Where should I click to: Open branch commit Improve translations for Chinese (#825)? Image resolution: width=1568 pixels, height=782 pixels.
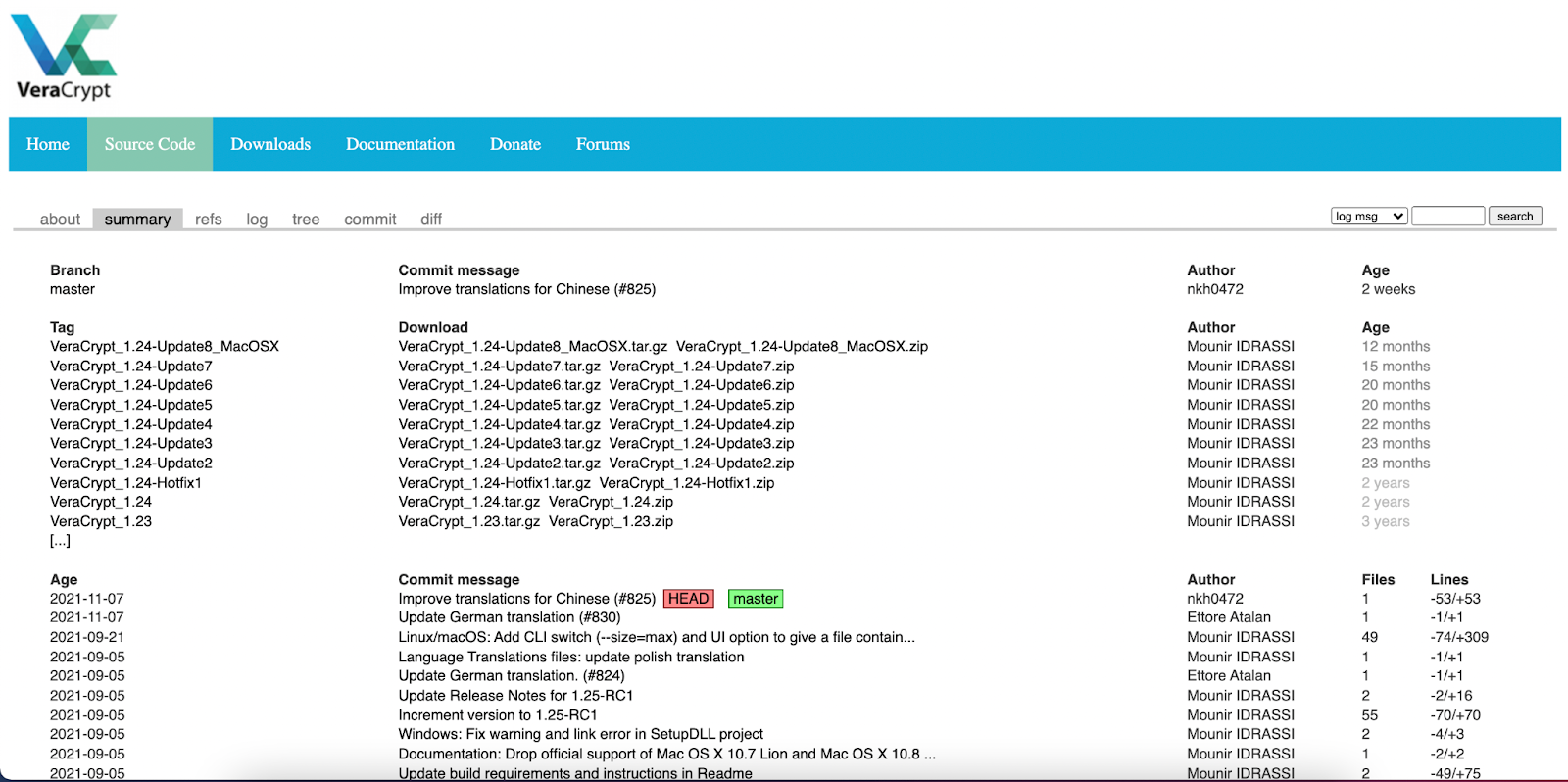click(x=527, y=289)
